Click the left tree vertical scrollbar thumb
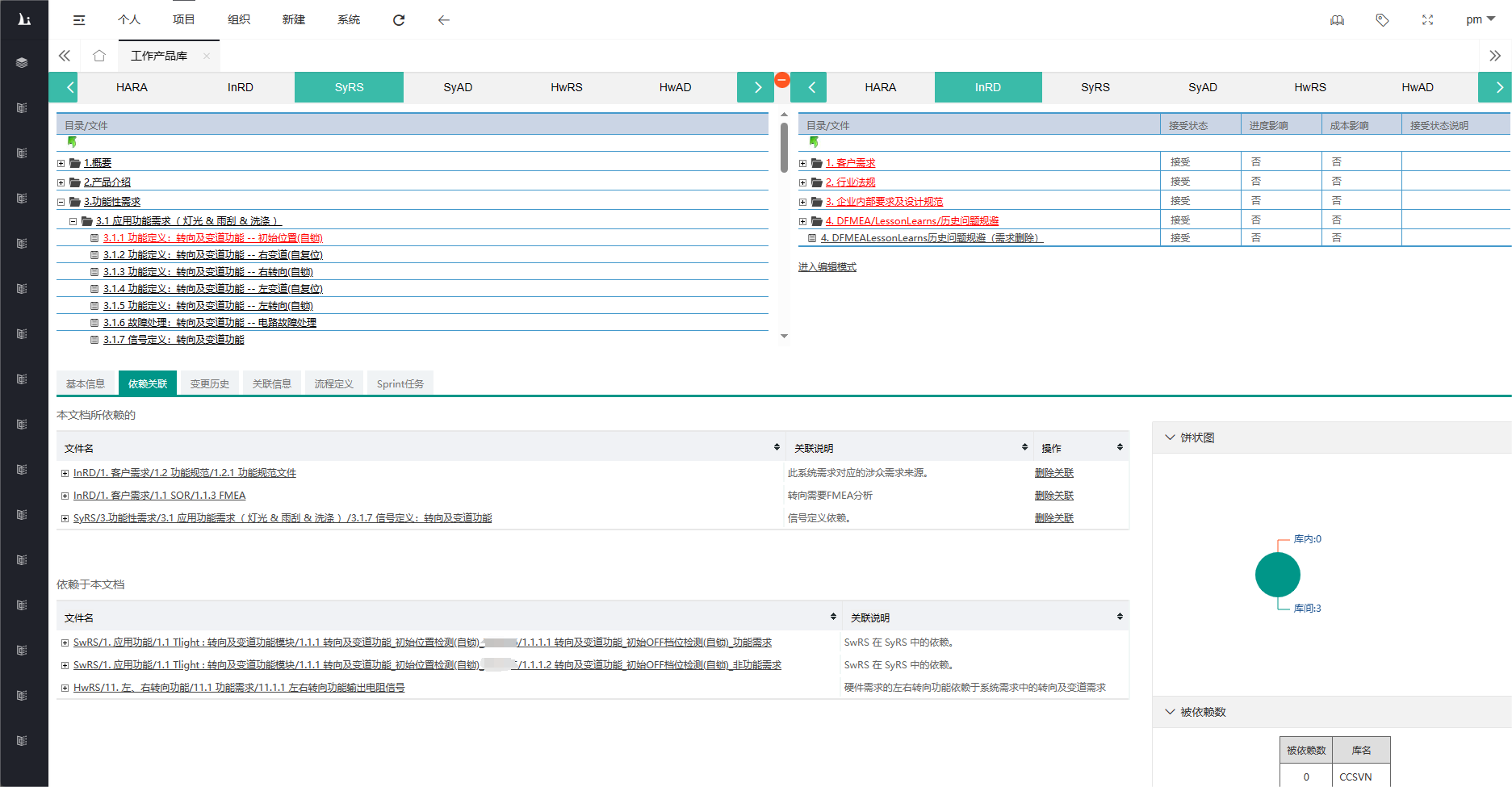Screen dimensions: 1512x787 click(x=784, y=147)
